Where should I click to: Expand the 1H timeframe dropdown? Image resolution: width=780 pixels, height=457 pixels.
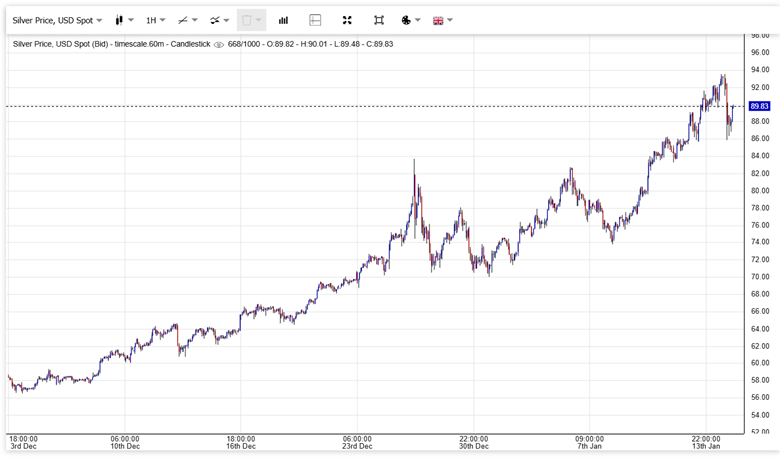(x=155, y=20)
